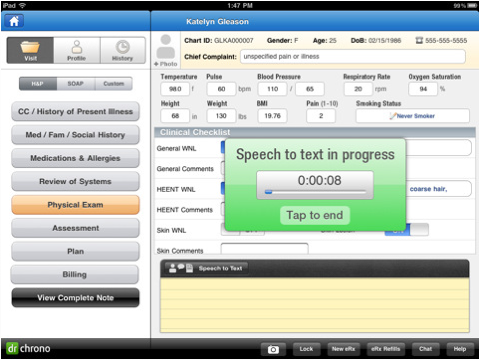Screen dimensions: 479x360
Task: Edit the Respiratory Rate field
Action: [358, 89]
